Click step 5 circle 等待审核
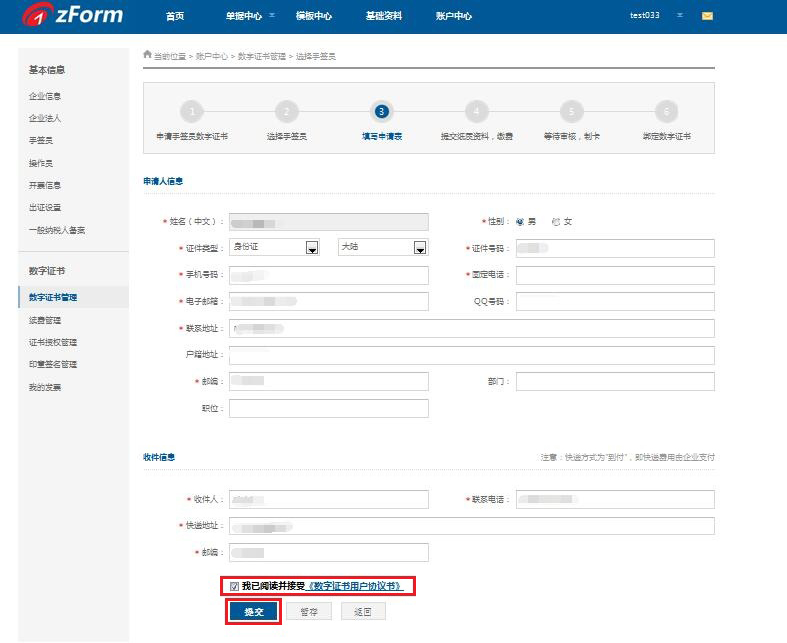The height and width of the screenshot is (643, 787). click(571, 112)
